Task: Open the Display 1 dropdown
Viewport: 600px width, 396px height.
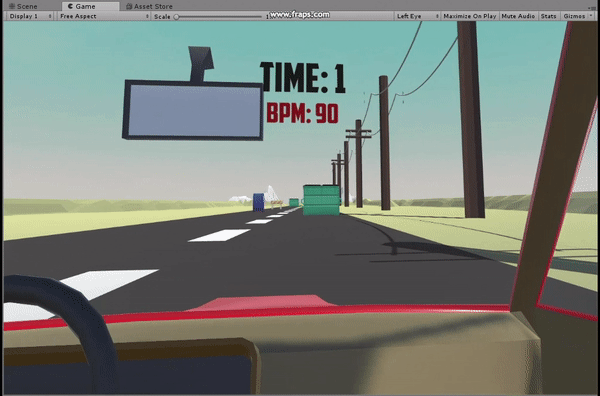Action: pos(30,16)
